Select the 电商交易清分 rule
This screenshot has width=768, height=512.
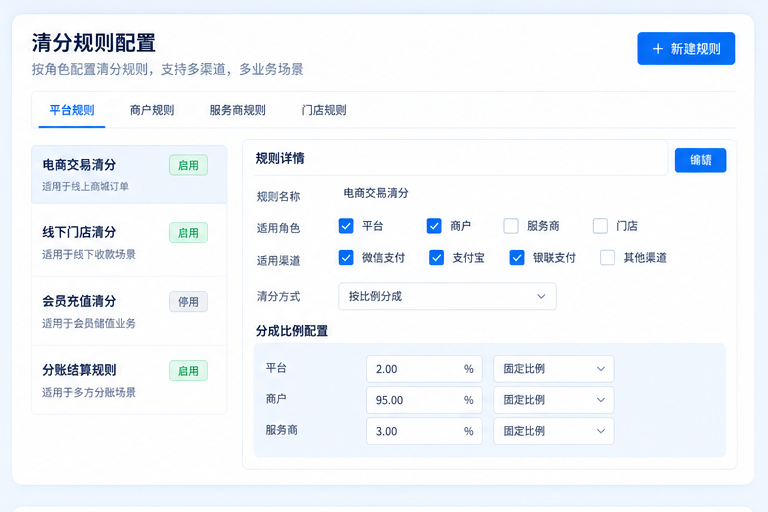coord(129,174)
